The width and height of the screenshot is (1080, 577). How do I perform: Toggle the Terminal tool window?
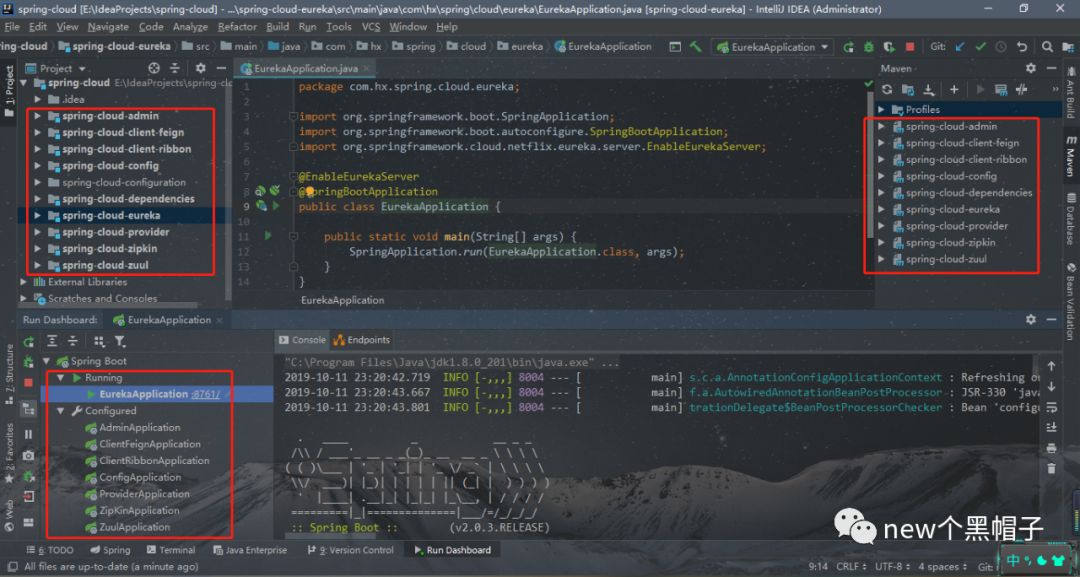click(x=171, y=550)
